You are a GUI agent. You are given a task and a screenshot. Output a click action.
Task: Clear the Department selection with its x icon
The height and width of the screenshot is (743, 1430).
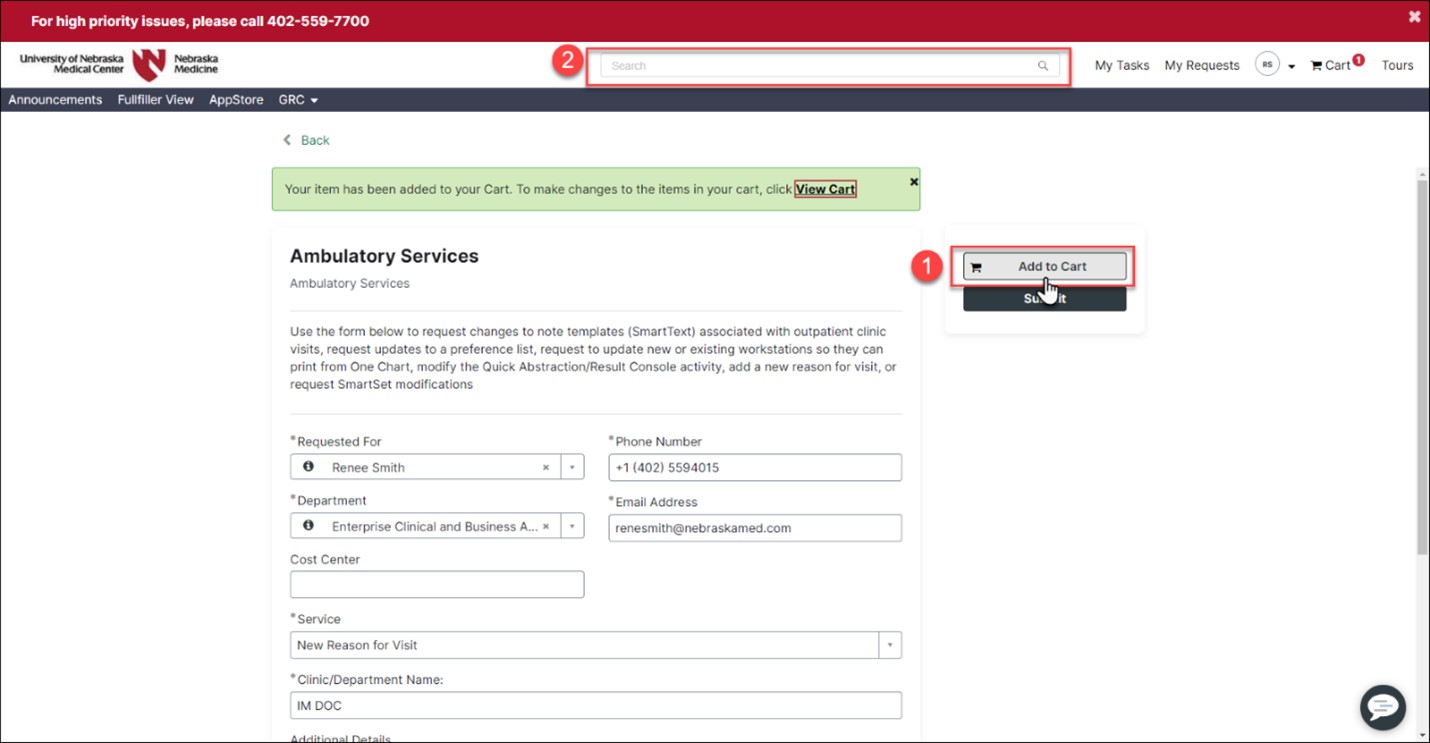(x=546, y=526)
